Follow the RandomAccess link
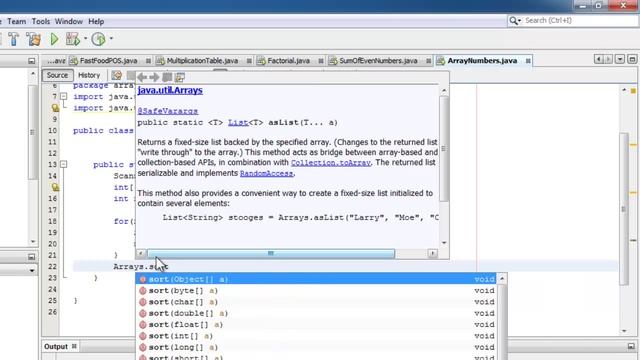This screenshot has width=640, height=360. [x=267, y=173]
